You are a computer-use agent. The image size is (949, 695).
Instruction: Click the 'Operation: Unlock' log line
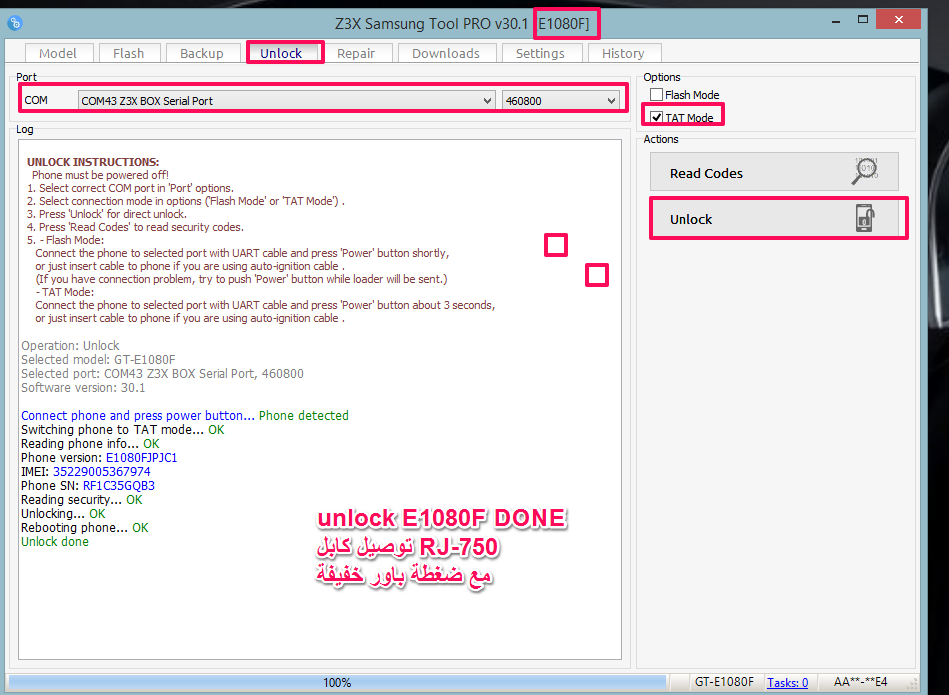70,346
